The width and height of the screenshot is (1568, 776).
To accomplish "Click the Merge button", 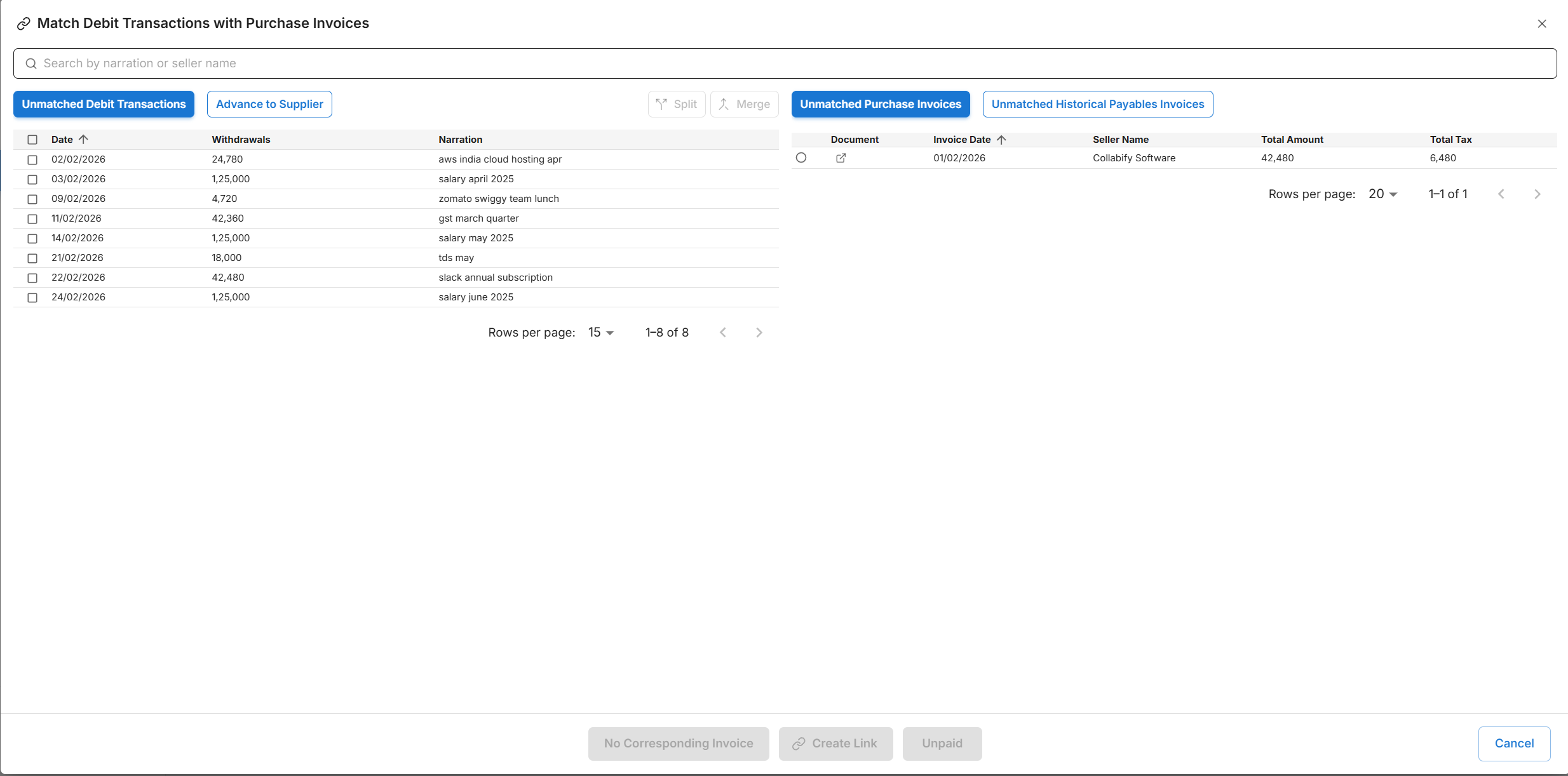I will (x=745, y=104).
